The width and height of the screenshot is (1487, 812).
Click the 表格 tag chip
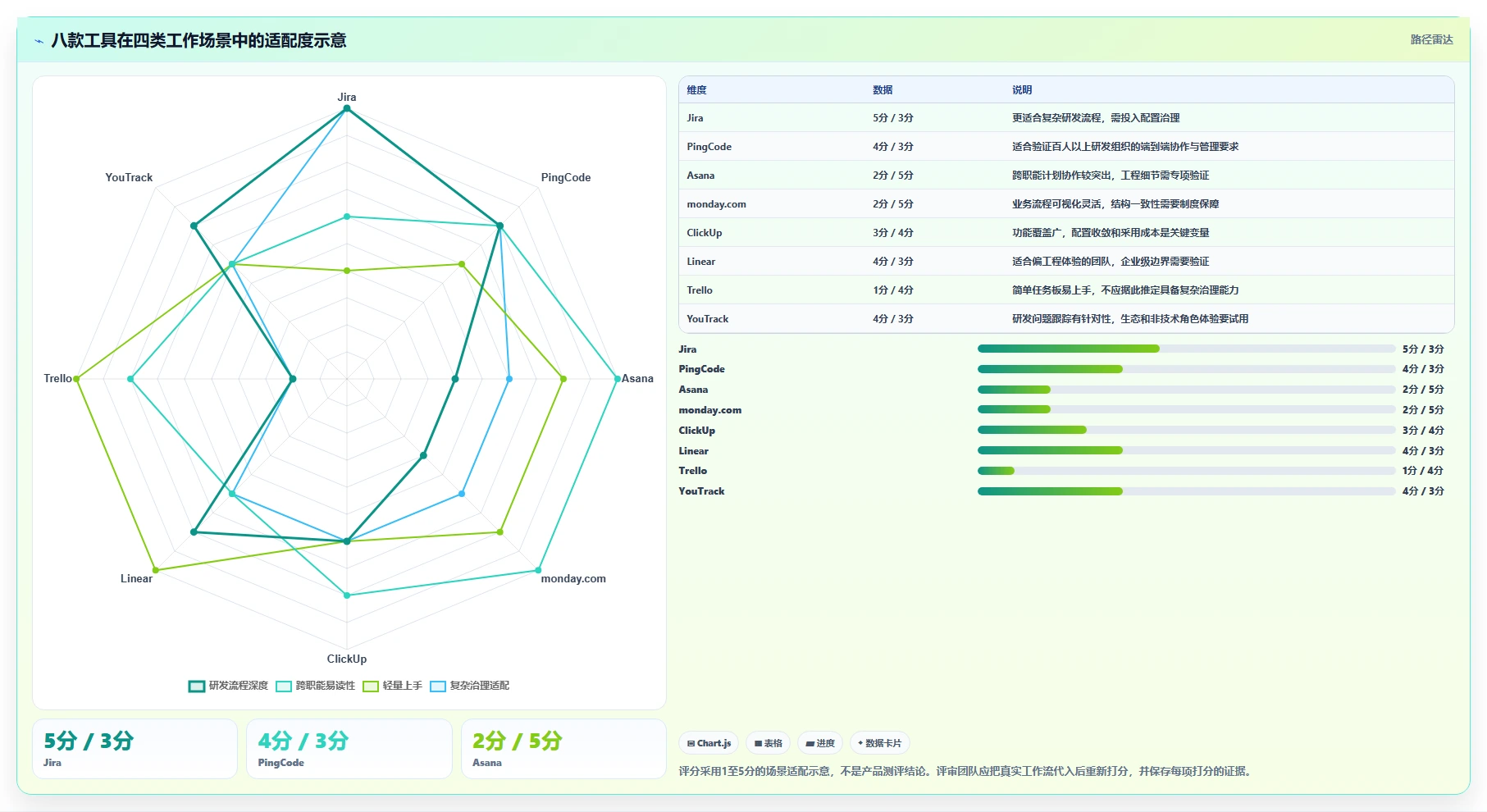coord(769,743)
